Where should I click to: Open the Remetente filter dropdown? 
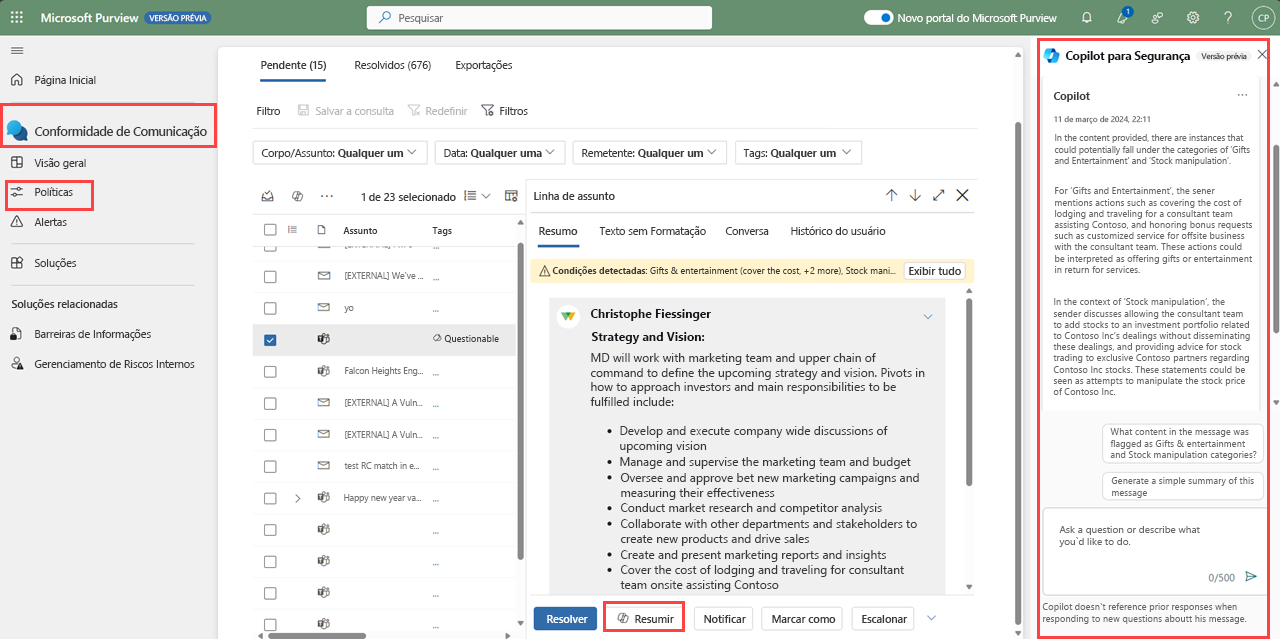coord(648,153)
